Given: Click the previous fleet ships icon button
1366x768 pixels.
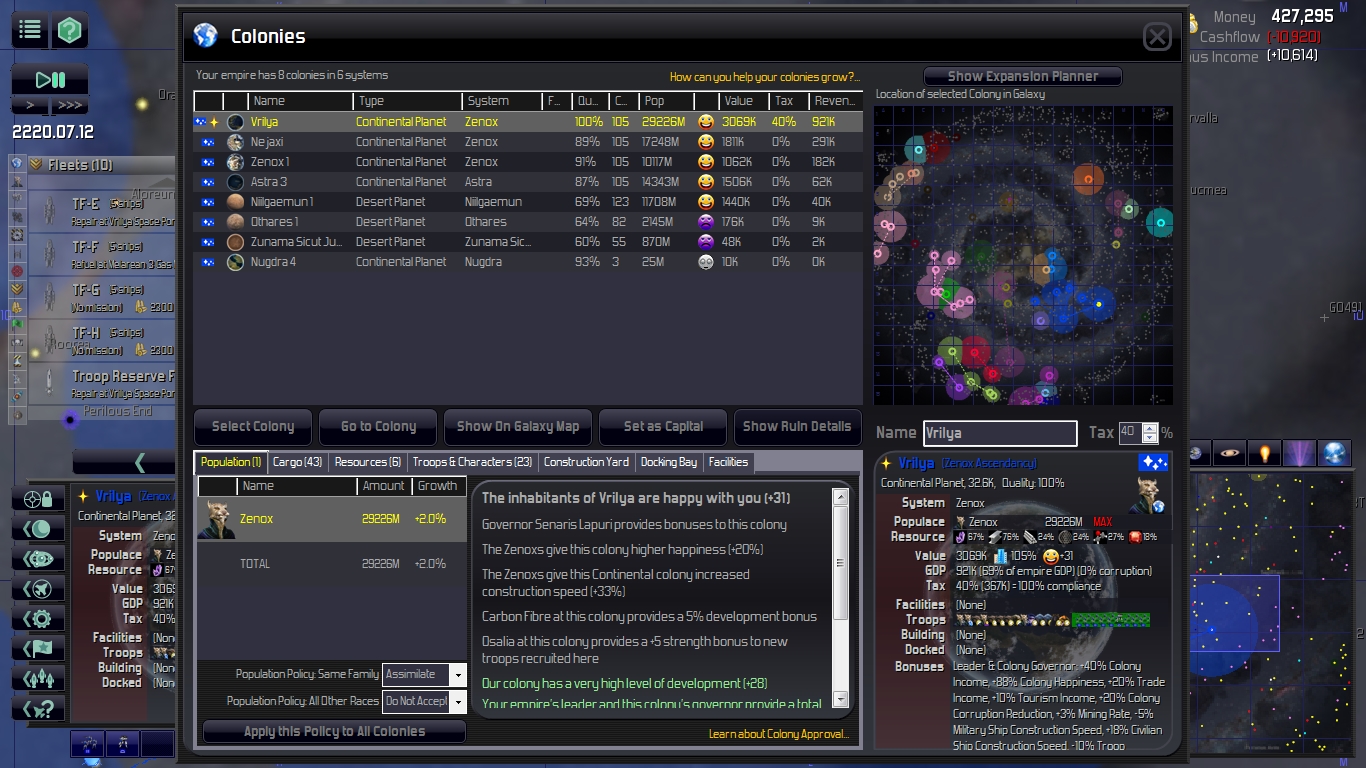Looking at the screenshot, I should tap(39, 678).
